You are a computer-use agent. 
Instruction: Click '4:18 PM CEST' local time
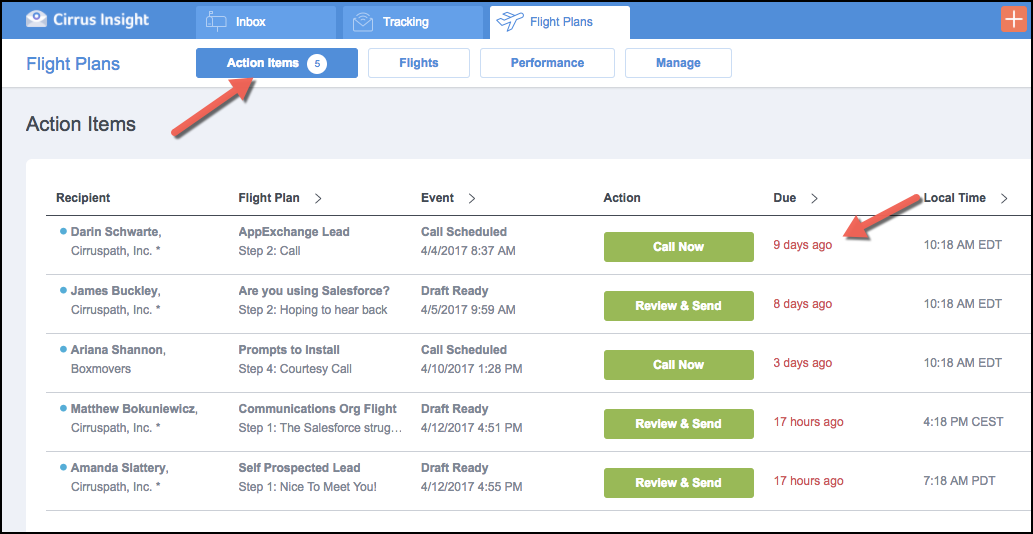pos(964,422)
